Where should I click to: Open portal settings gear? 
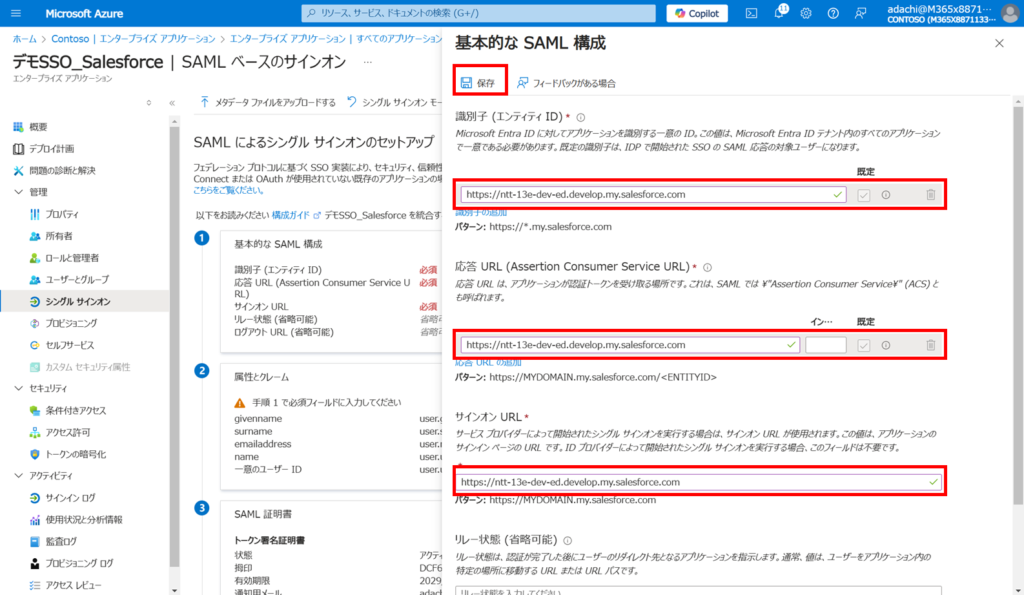(x=806, y=13)
